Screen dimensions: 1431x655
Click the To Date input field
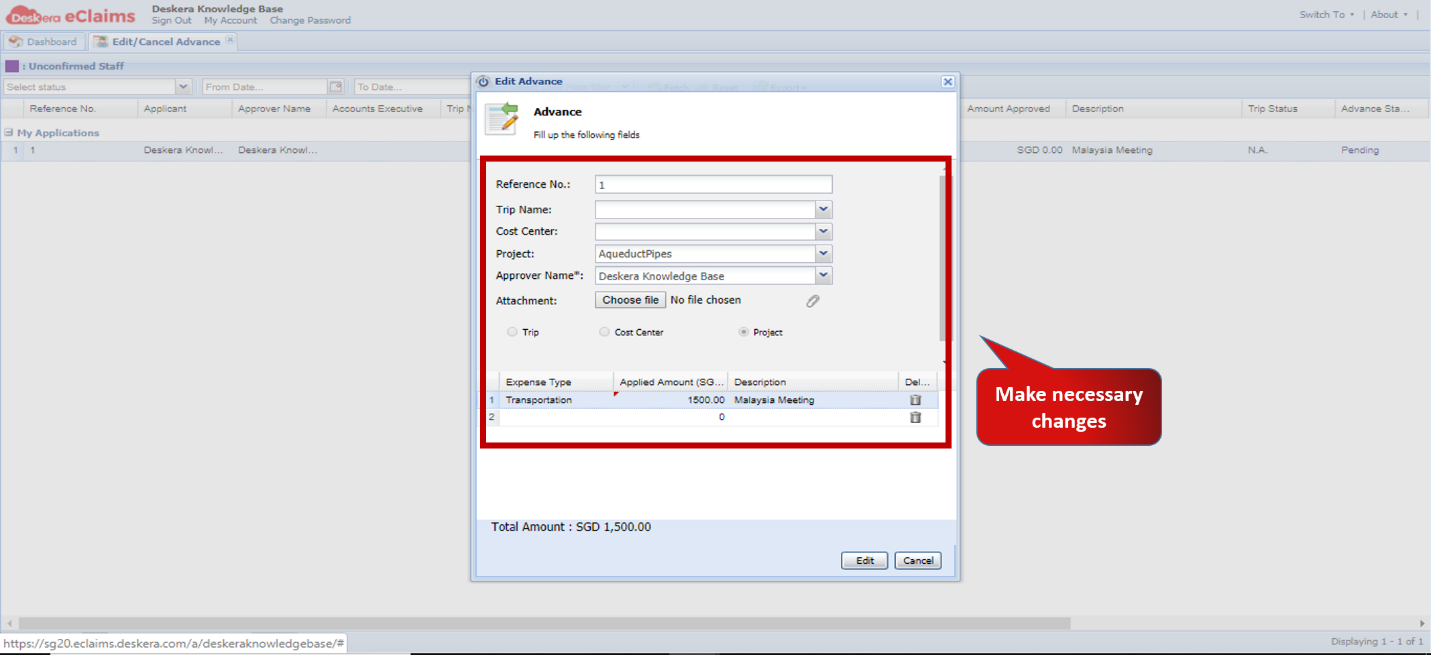(412, 87)
